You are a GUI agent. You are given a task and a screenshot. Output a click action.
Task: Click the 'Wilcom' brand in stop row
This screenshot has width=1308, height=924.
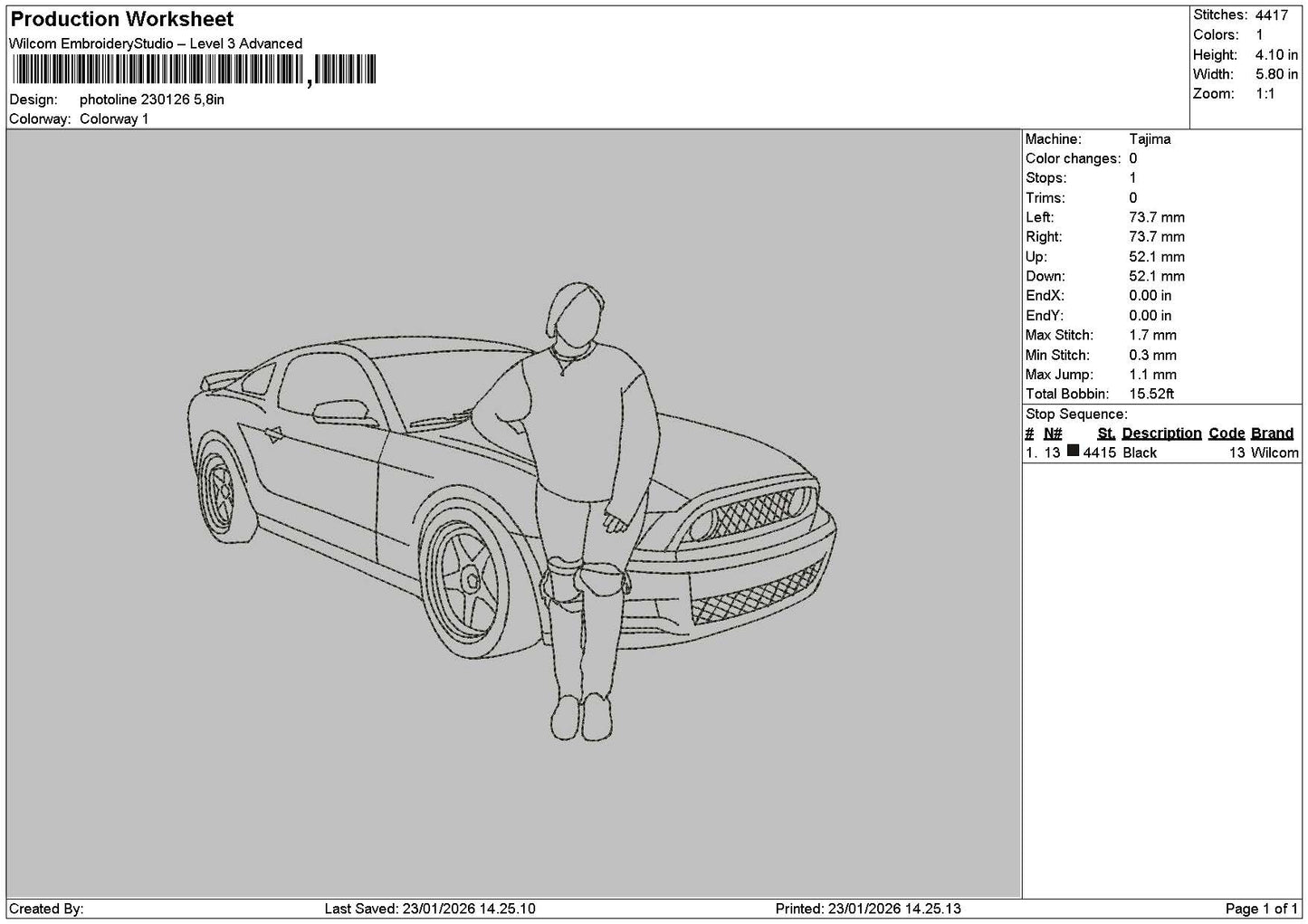(1275, 453)
